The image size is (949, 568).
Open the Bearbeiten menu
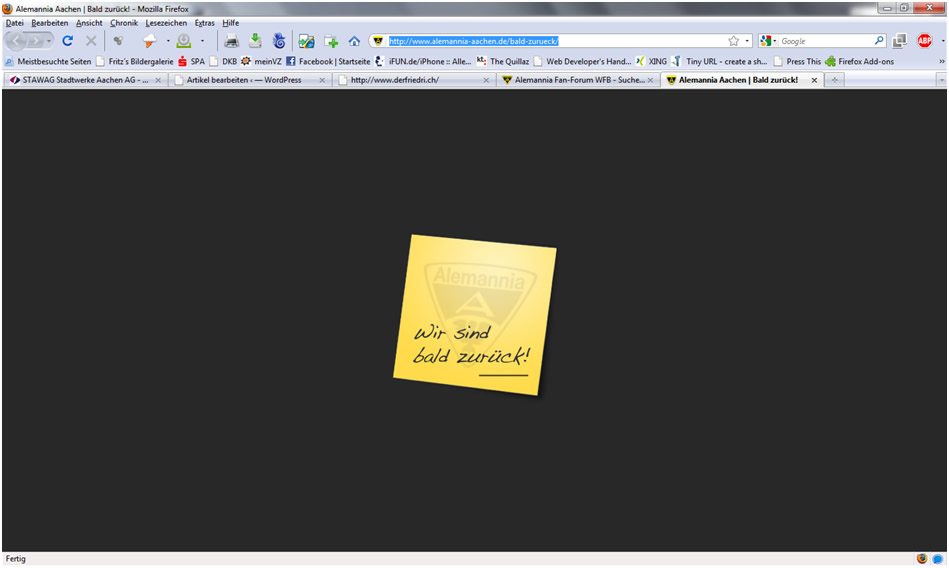point(50,23)
